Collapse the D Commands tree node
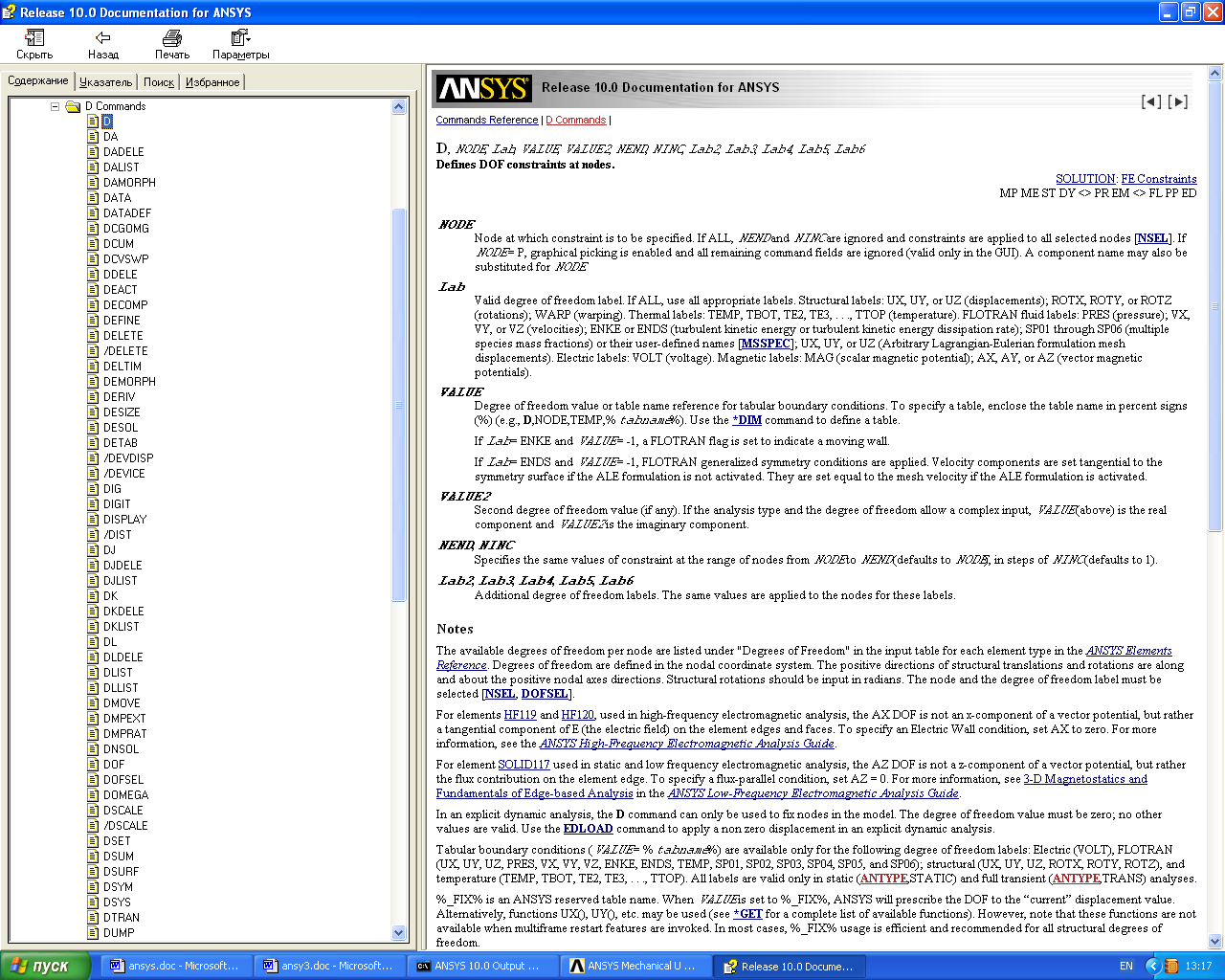The height and width of the screenshot is (980, 1225). pyautogui.click(x=56, y=106)
